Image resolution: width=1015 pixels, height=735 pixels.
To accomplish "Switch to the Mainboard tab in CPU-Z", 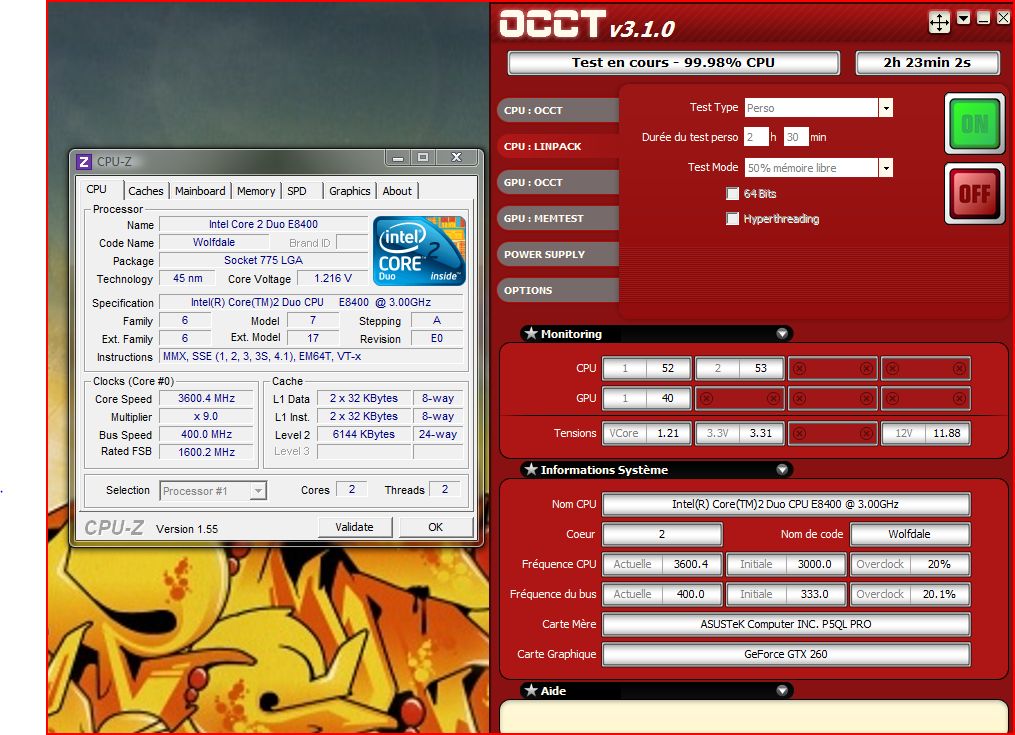I will coord(200,191).
